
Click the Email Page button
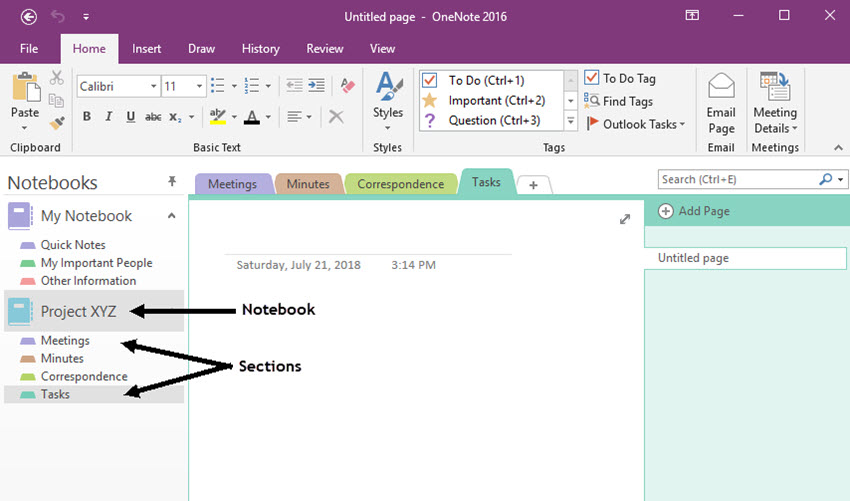[x=721, y=104]
